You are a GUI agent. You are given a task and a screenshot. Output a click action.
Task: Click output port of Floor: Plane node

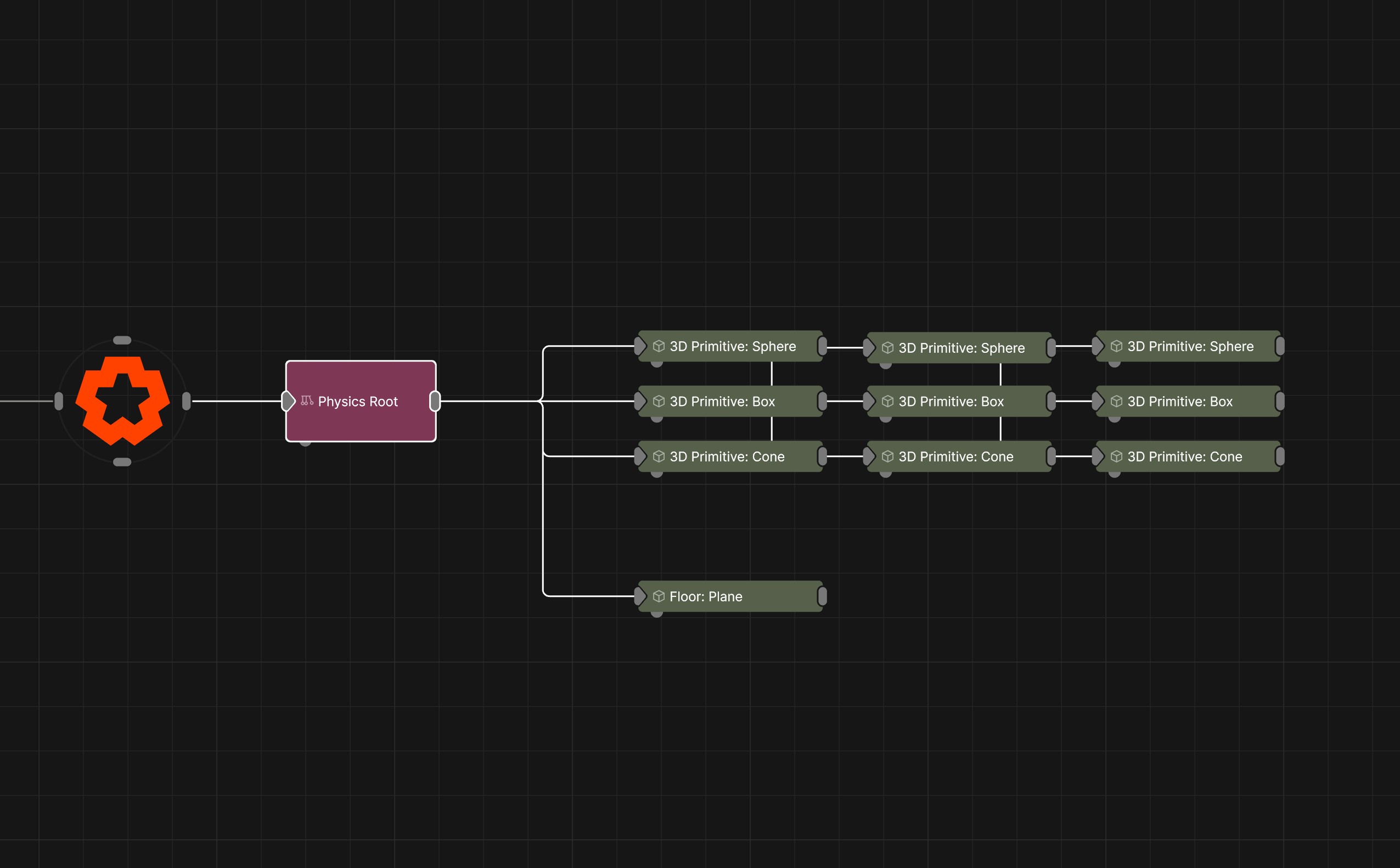point(822,596)
